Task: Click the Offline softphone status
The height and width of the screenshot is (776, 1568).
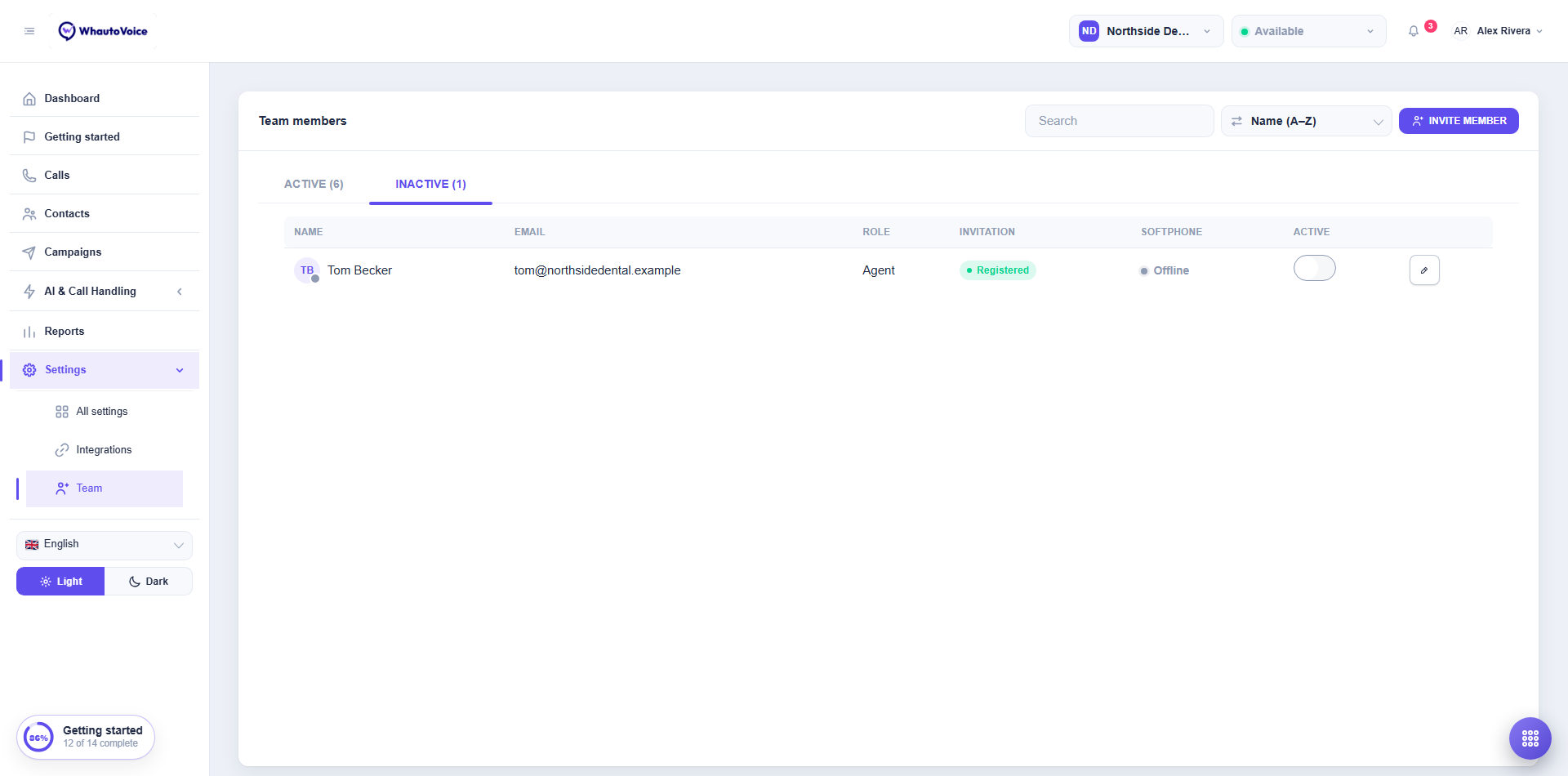Action: point(1165,270)
